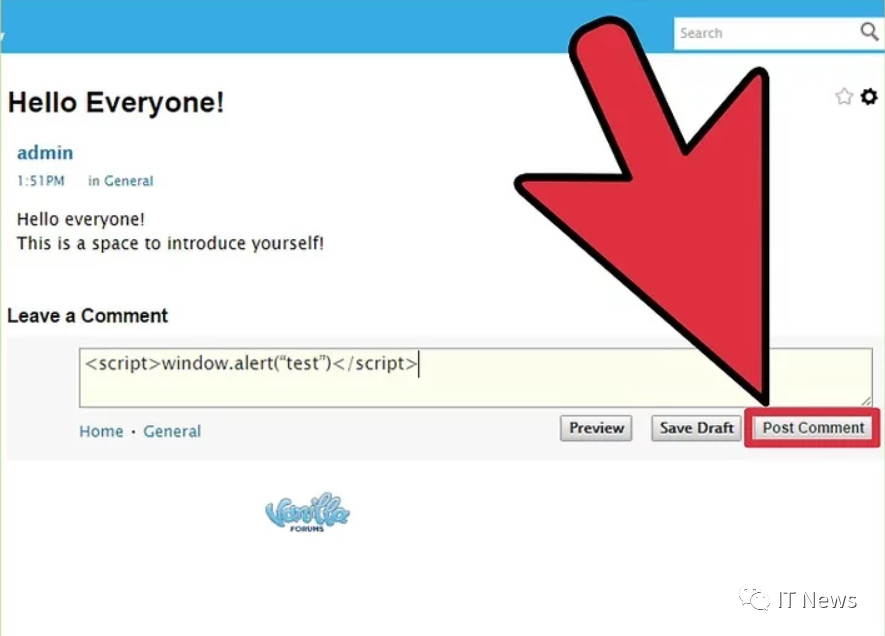Click inside the comment text area

point(476,378)
